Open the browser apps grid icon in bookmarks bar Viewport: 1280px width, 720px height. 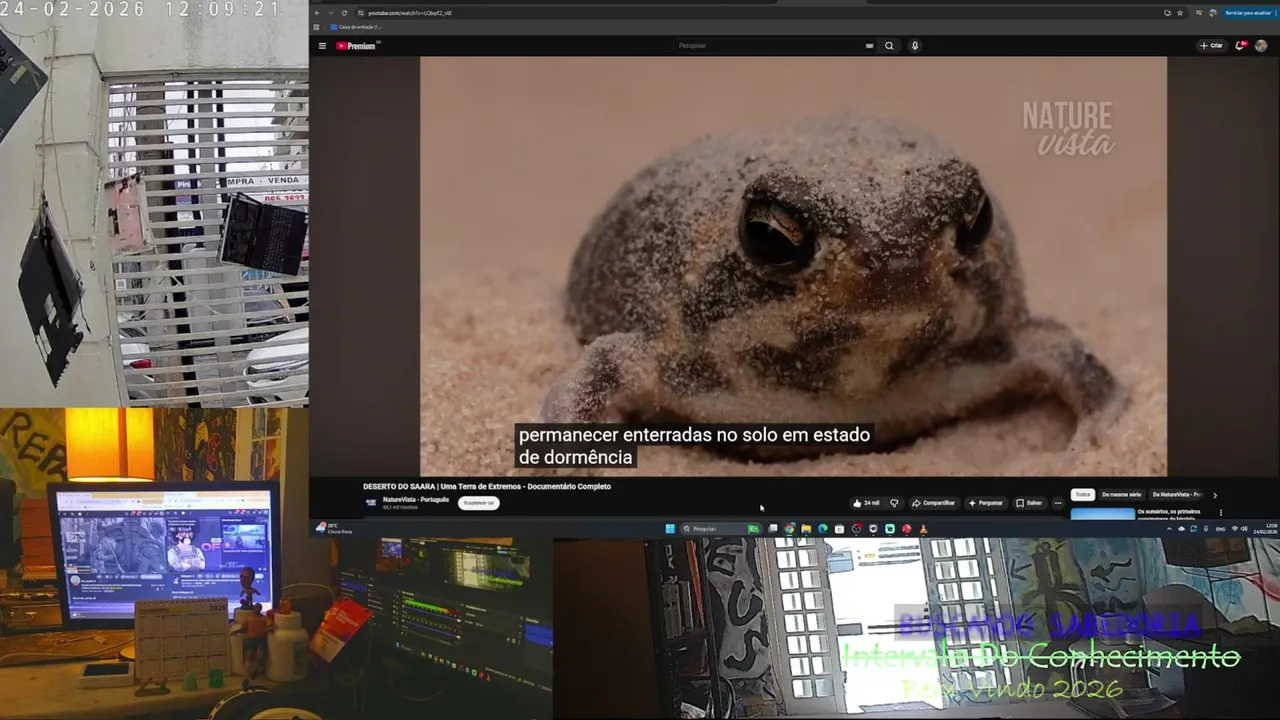(x=317, y=27)
